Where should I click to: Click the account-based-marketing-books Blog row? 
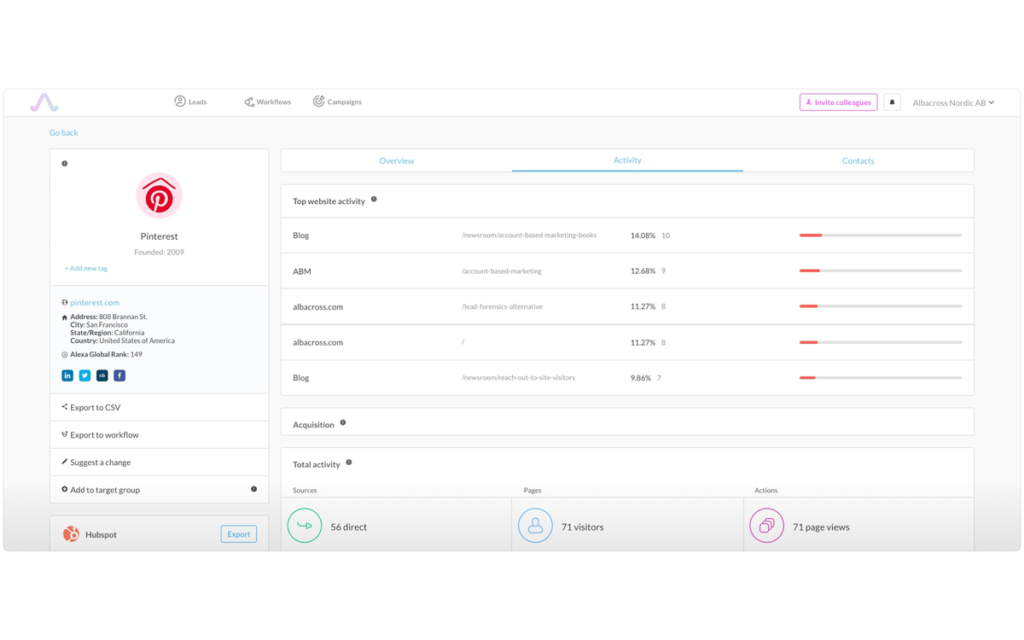[x=627, y=235]
